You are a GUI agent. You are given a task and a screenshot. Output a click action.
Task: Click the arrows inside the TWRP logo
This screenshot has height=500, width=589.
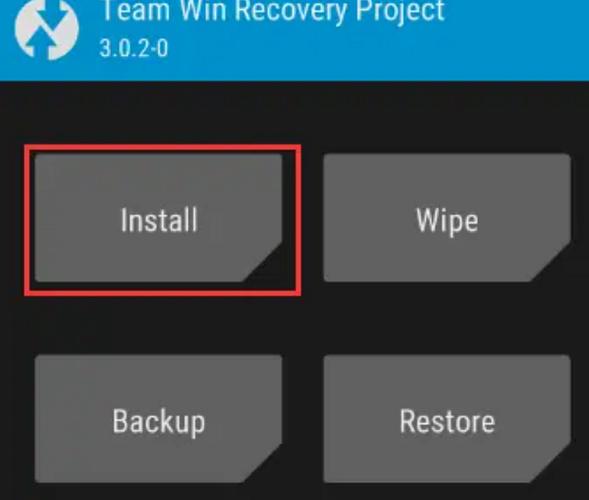47,30
